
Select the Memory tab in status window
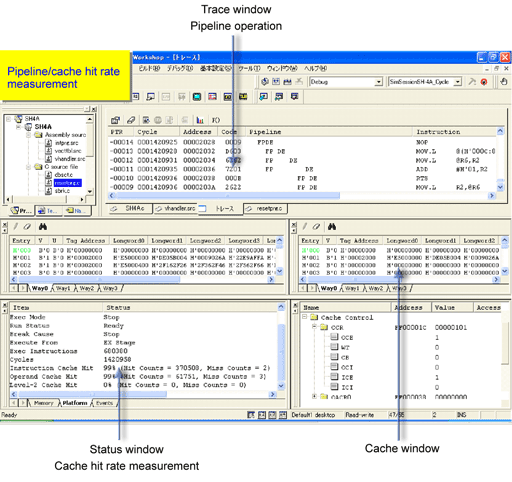pos(43,403)
